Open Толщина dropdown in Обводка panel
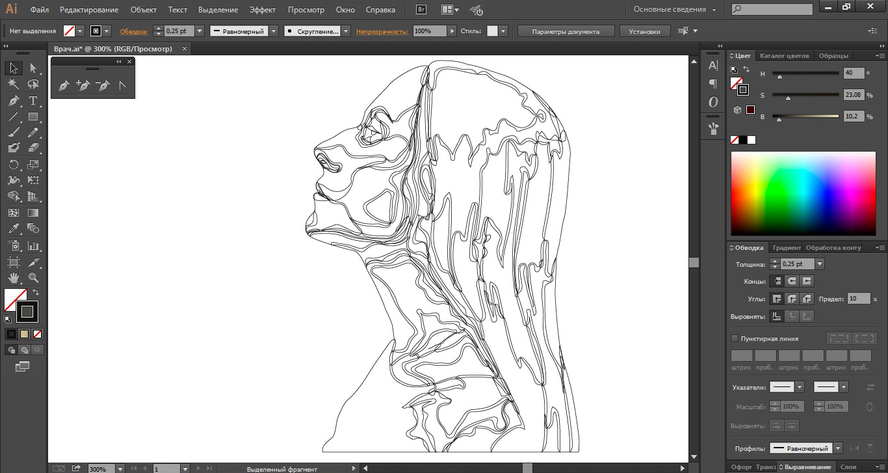The height and width of the screenshot is (473, 888). tap(819, 264)
